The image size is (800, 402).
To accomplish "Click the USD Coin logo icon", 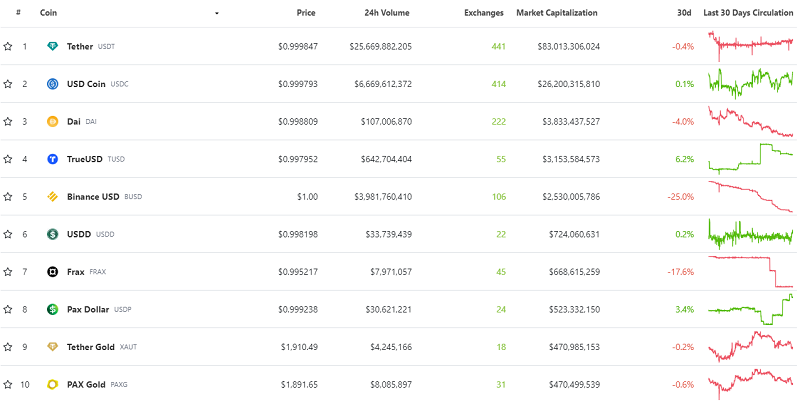I will click(x=53, y=84).
